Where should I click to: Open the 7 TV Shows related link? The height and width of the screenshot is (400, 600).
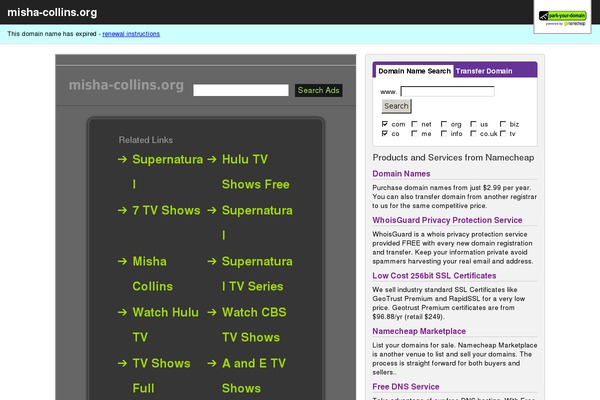pyautogui.click(x=166, y=210)
